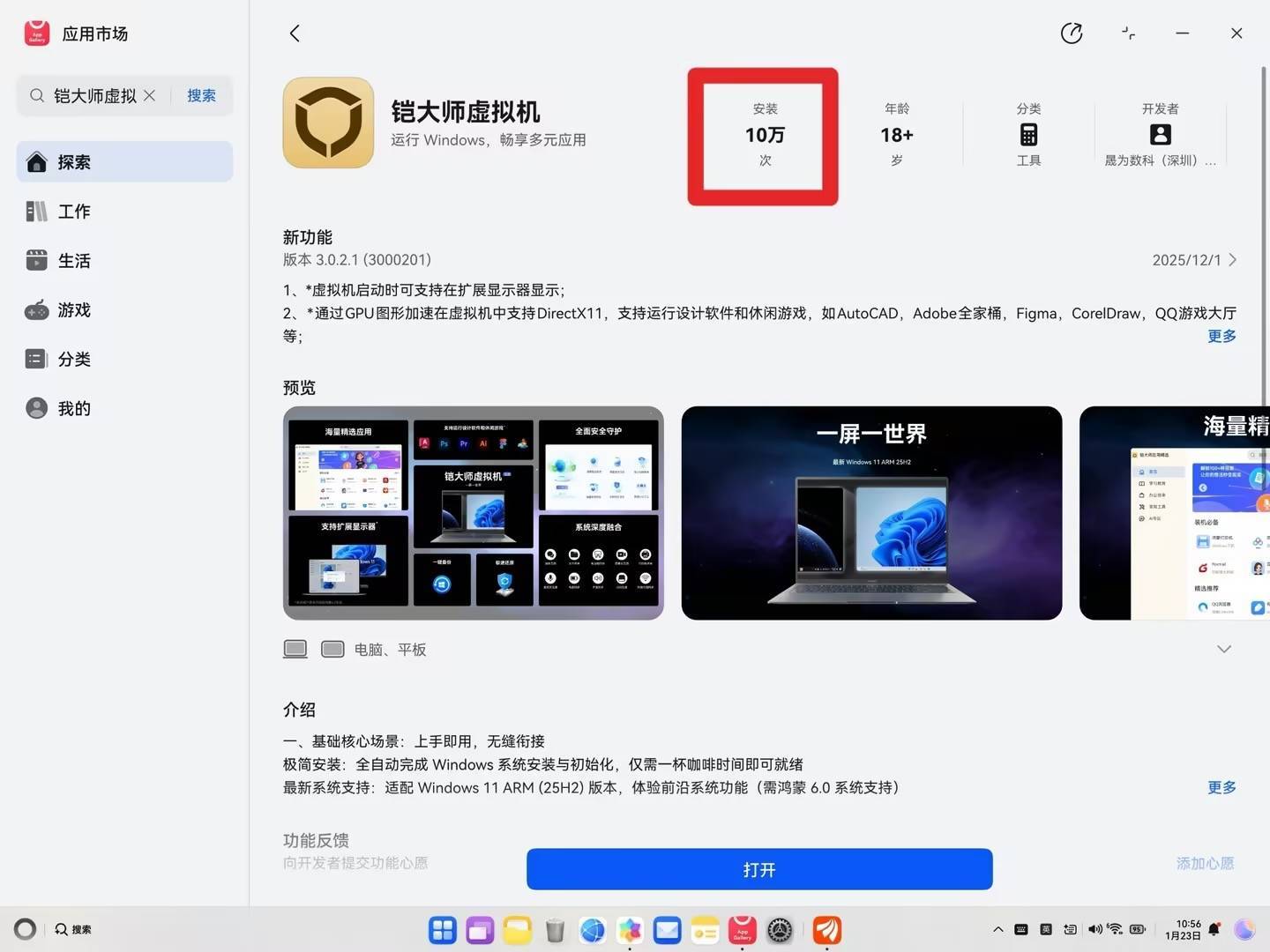The height and width of the screenshot is (952, 1270).
Task: Click the 添加心愿 wish link
Action: [1205, 863]
